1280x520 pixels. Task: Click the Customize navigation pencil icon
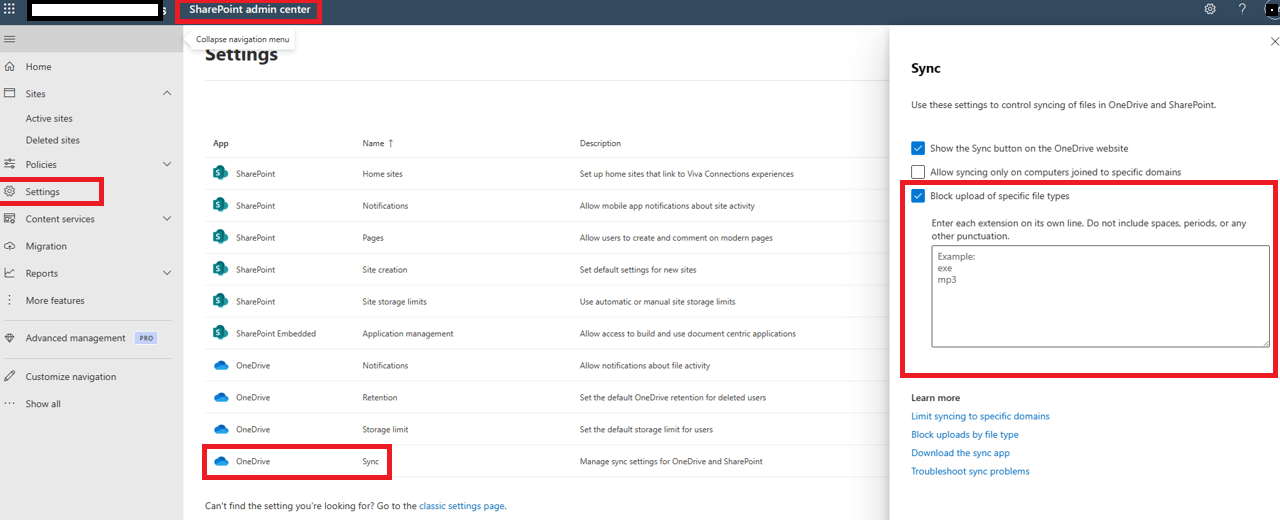point(10,377)
